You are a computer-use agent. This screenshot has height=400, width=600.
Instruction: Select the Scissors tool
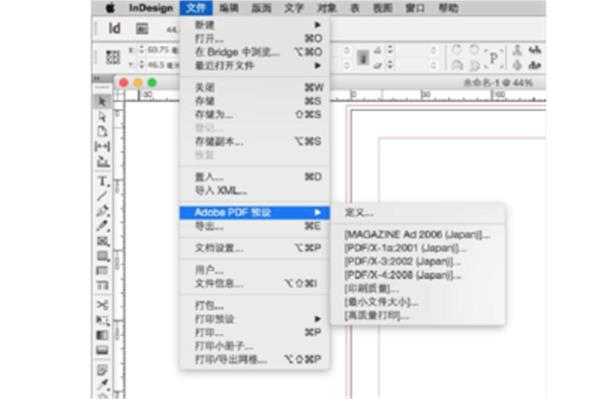click(x=102, y=305)
